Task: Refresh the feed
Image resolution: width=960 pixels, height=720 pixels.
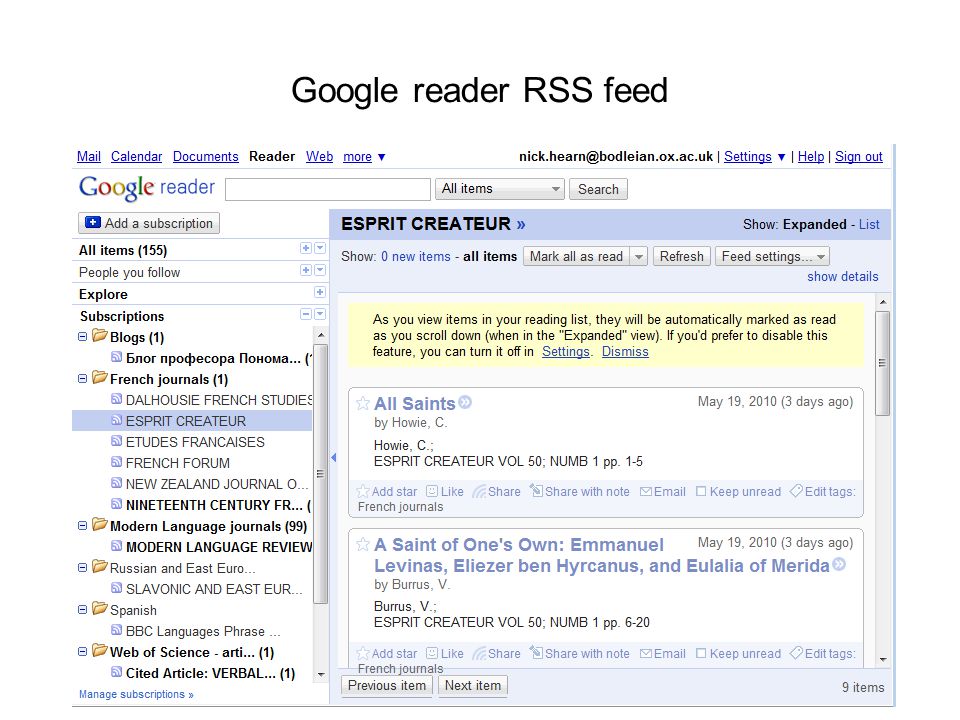Action: 681,257
